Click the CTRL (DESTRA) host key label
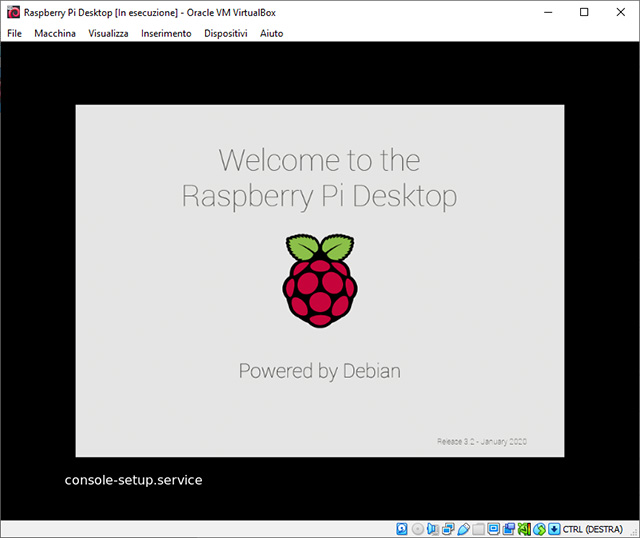This screenshot has height=538, width=640. tap(593, 528)
